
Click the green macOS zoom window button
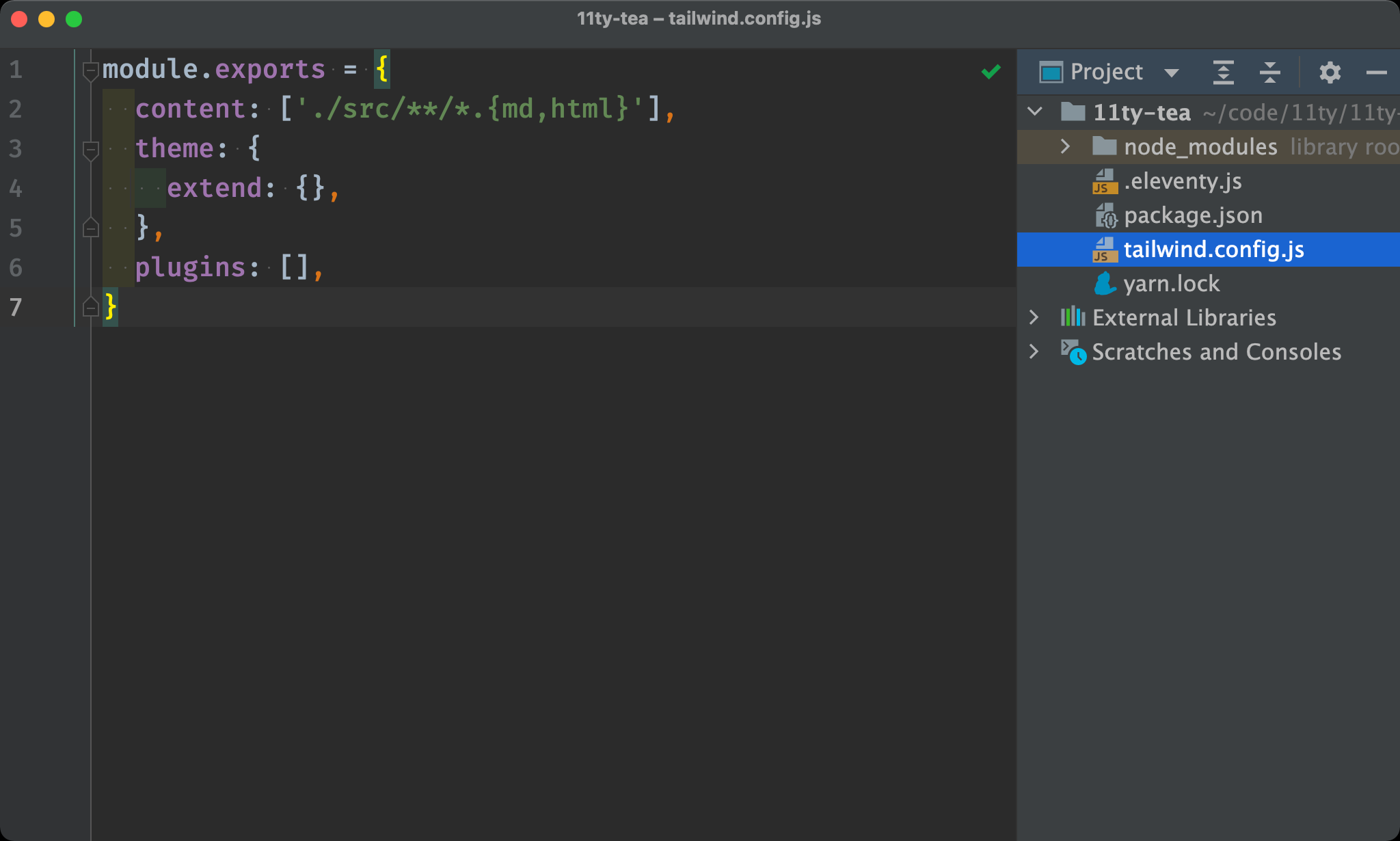pyautogui.click(x=74, y=19)
